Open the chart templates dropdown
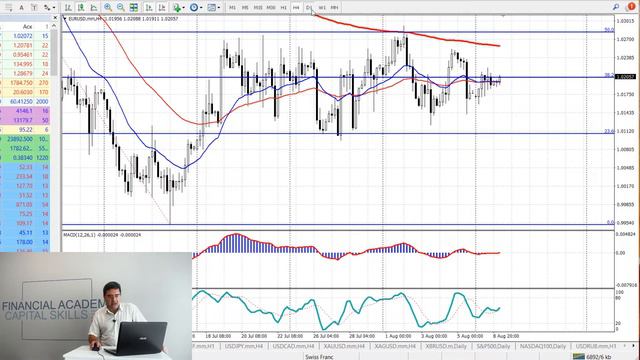The image size is (640, 360). pos(213,7)
